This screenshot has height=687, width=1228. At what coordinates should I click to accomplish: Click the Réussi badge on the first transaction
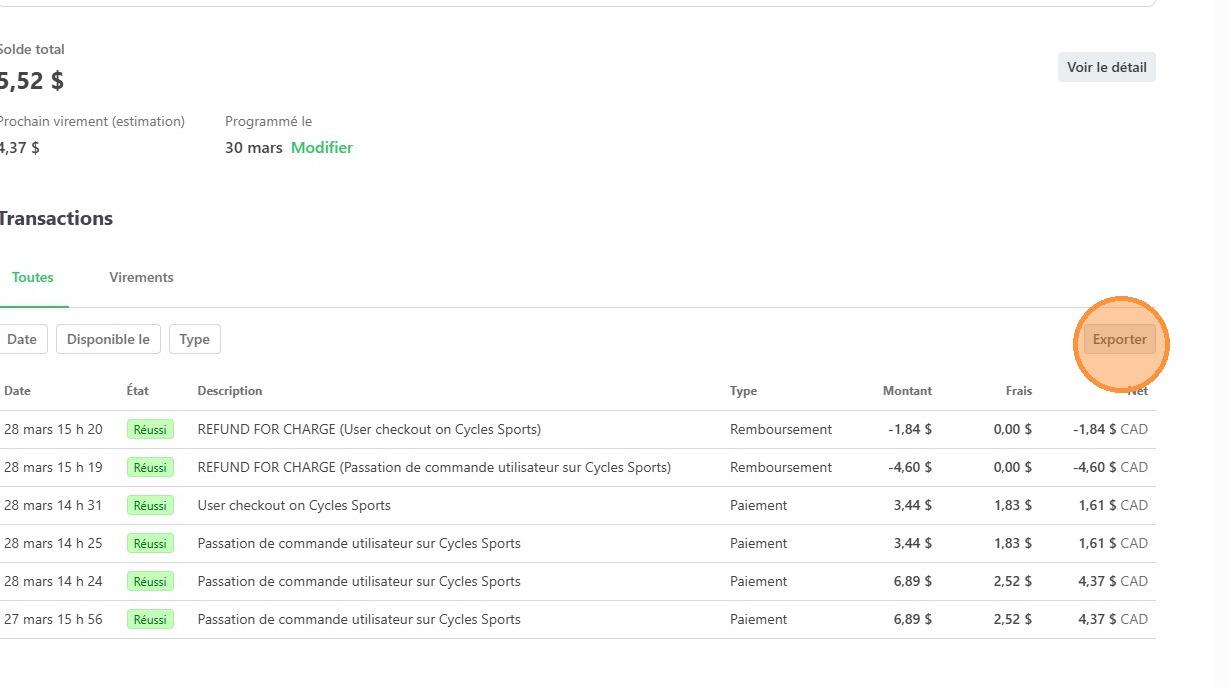pos(150,430)
